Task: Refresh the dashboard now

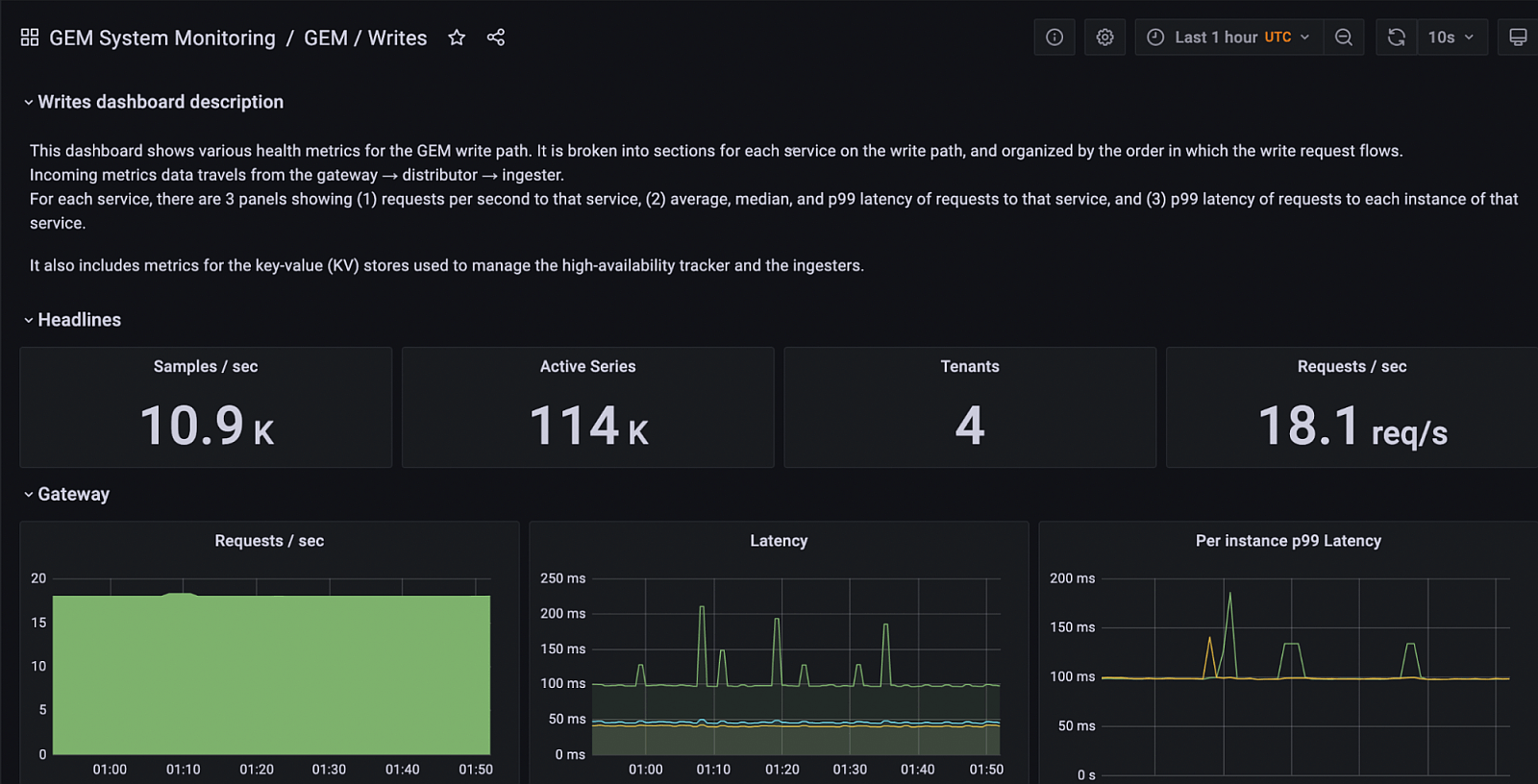Action: tap(1397, 37)
